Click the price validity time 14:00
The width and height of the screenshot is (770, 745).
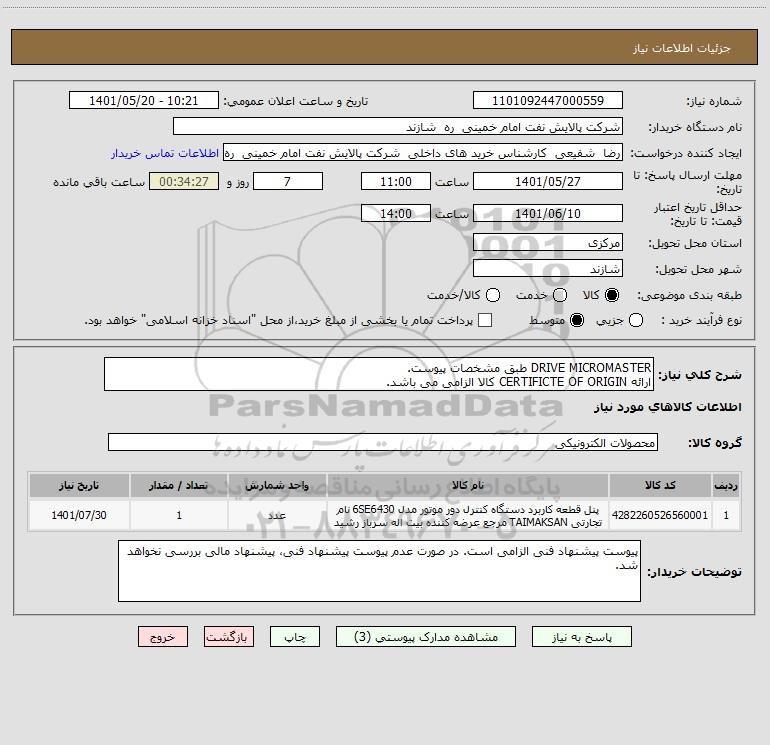click(x=396, y=213)
